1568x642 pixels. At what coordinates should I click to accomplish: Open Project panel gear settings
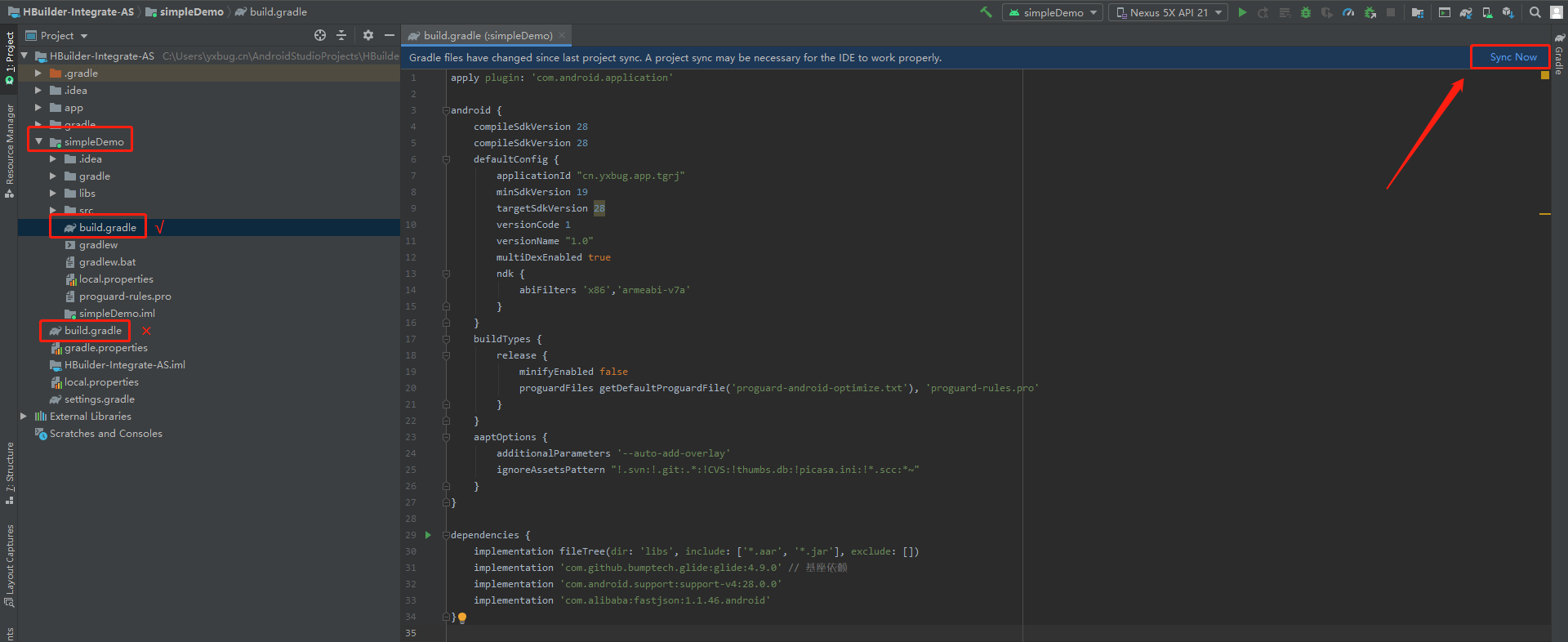click(368, 35)
